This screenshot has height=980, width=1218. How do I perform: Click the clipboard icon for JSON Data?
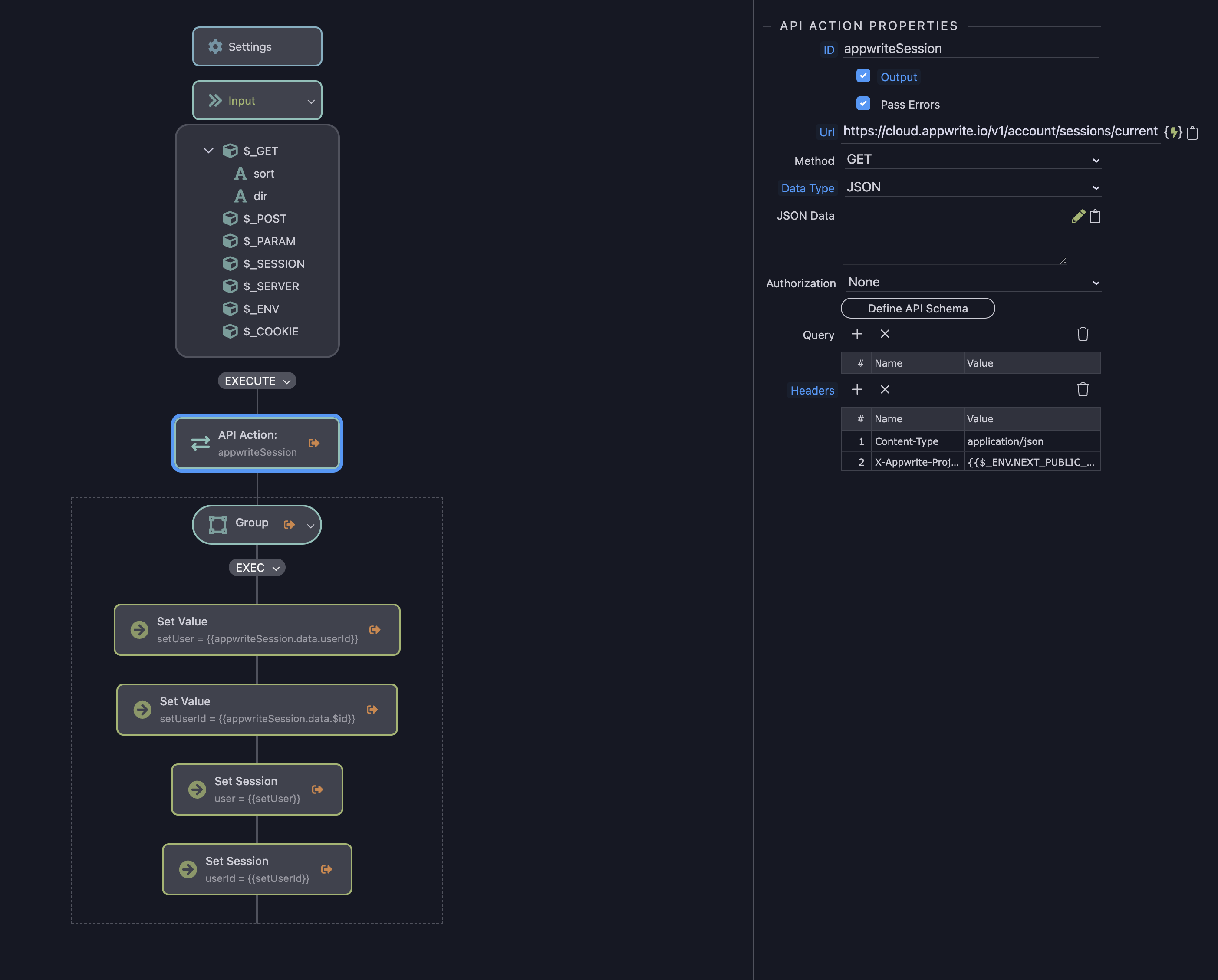coord(1095,216)
